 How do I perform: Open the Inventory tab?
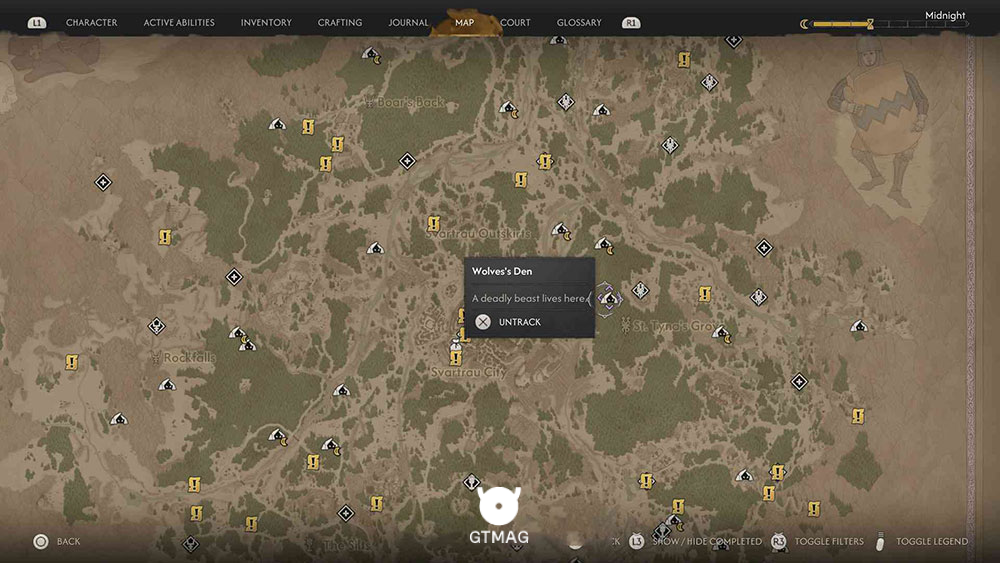(266, 22)
